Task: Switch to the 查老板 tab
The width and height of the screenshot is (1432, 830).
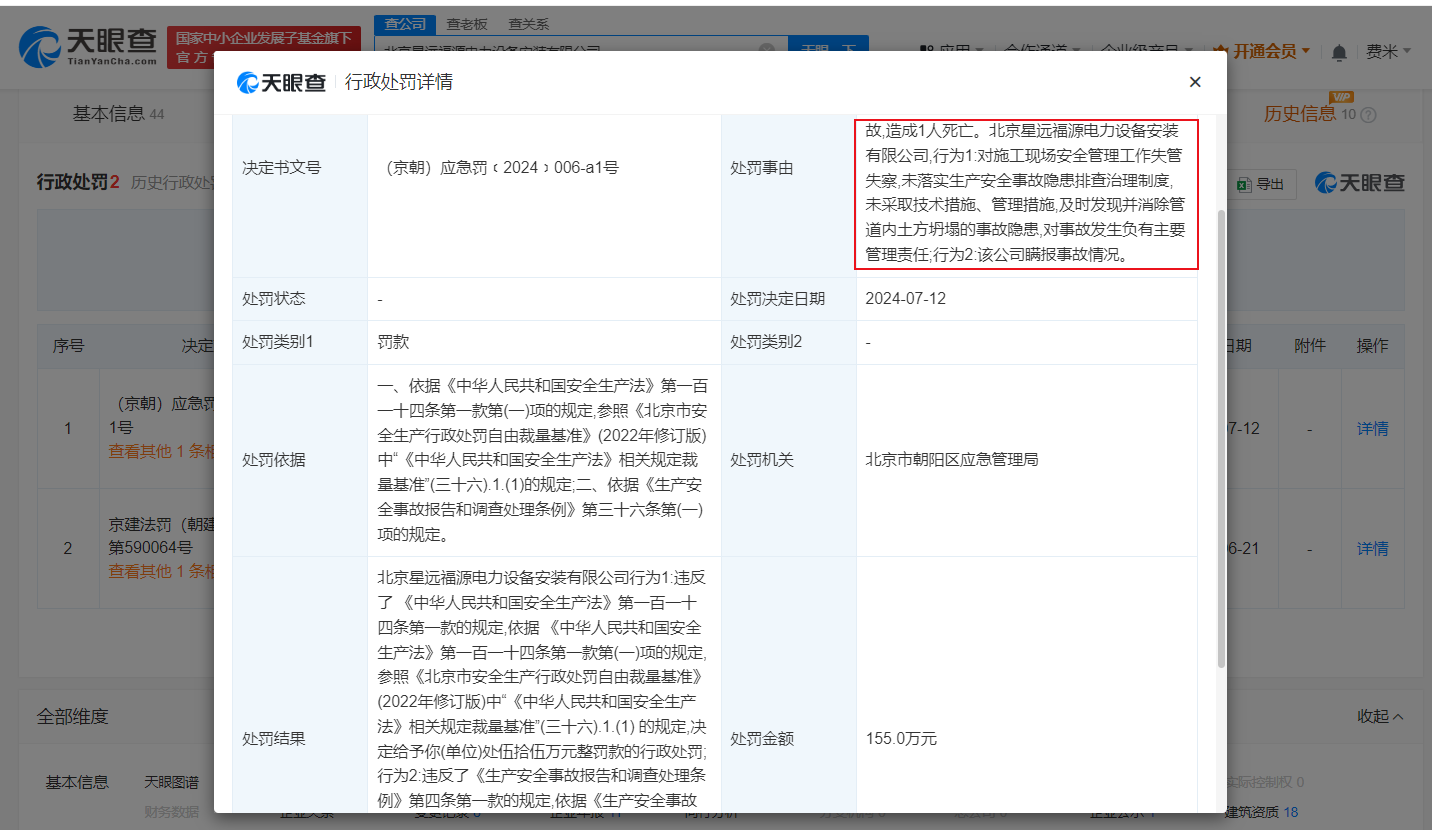Action: point(467,23)
